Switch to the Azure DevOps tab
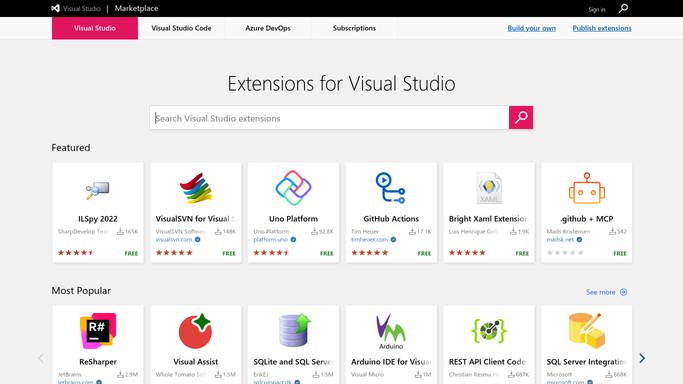This screenshot has width=683, height=384. coord(268,28)
